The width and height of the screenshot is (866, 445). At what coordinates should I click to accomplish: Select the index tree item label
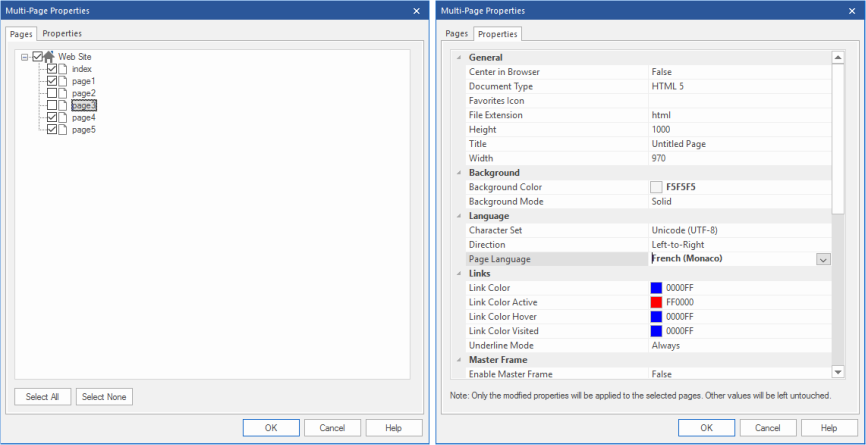click(82, 69)
